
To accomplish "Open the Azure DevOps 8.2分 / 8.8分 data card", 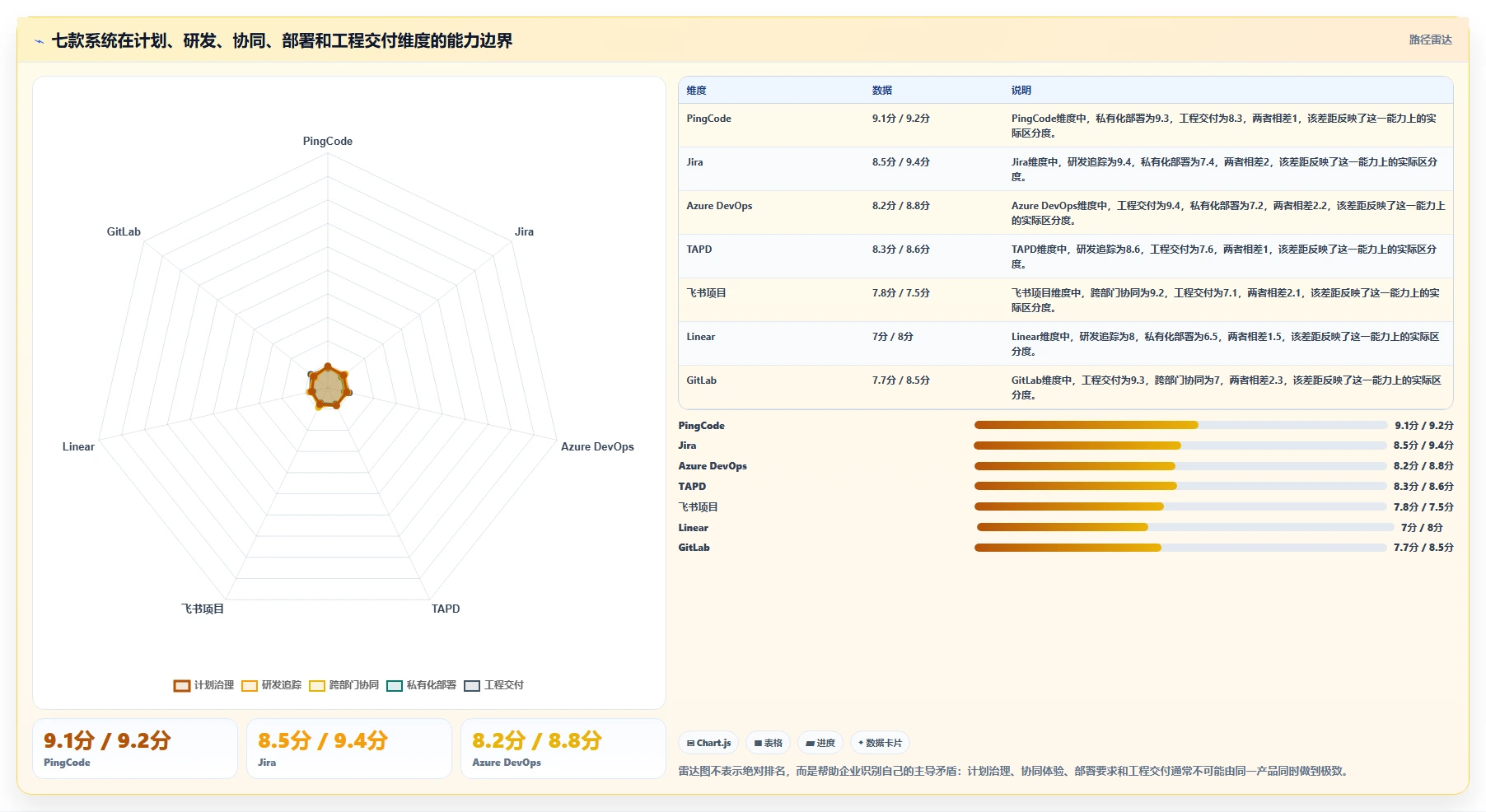I will tap(563, 749).
